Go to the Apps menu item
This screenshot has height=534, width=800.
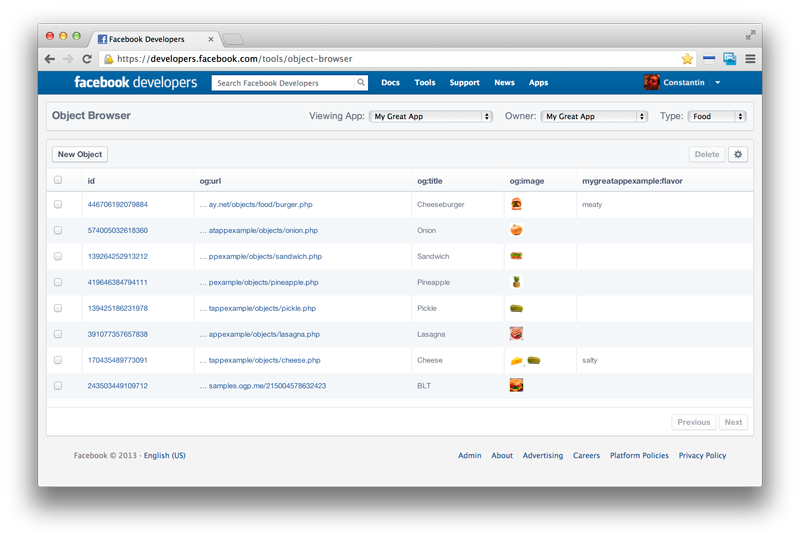[x=538, y=83]
